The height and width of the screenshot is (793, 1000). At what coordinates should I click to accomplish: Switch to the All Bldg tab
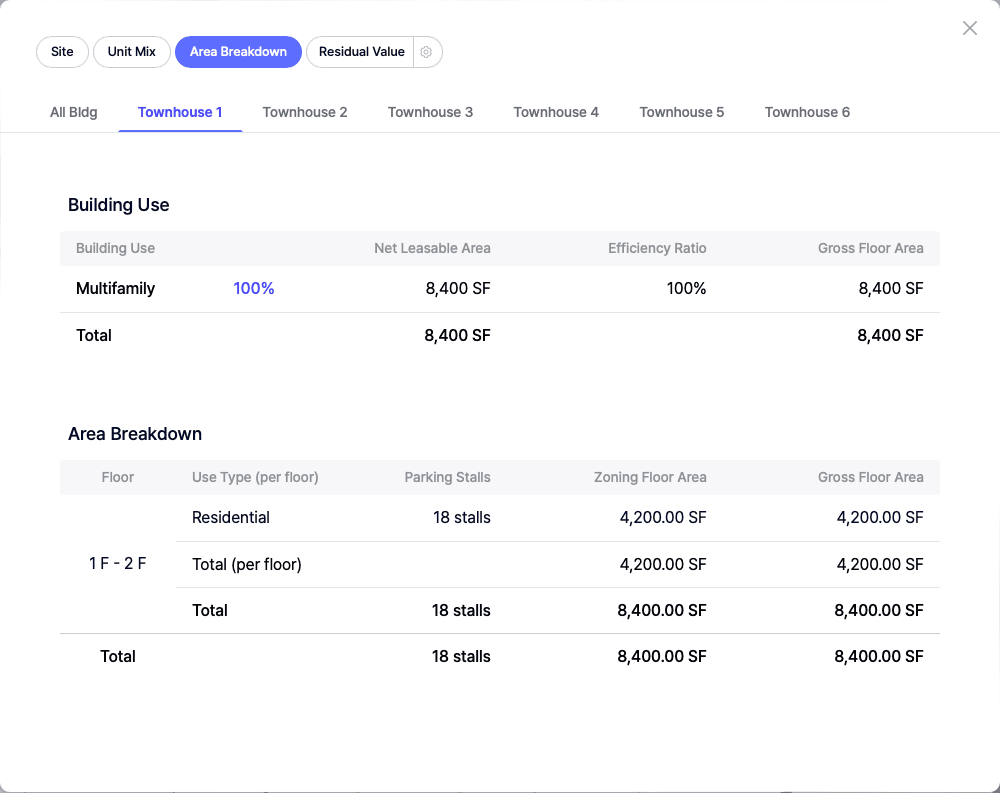pyautogui.click(x=74, y=112)
